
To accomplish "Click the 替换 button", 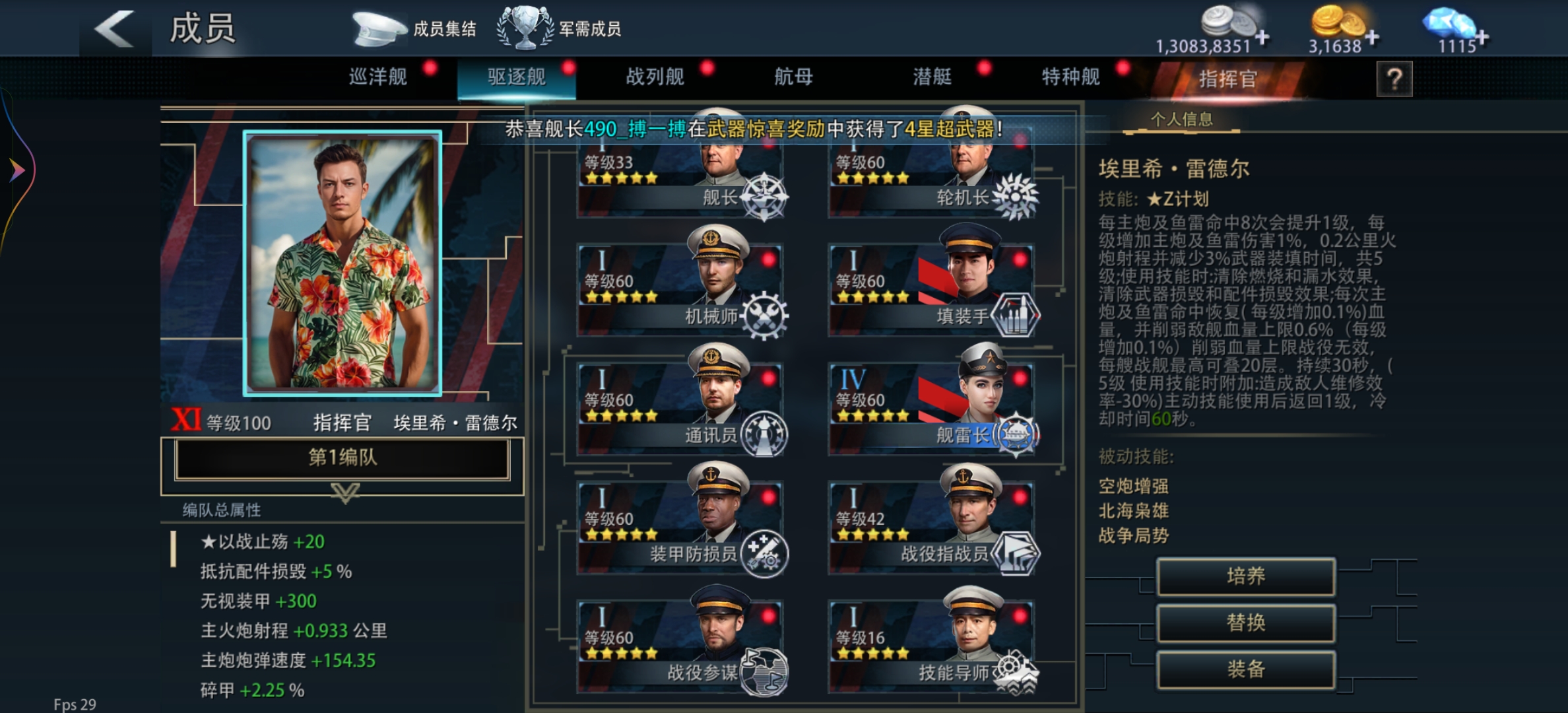I will tap(1246, 623).
